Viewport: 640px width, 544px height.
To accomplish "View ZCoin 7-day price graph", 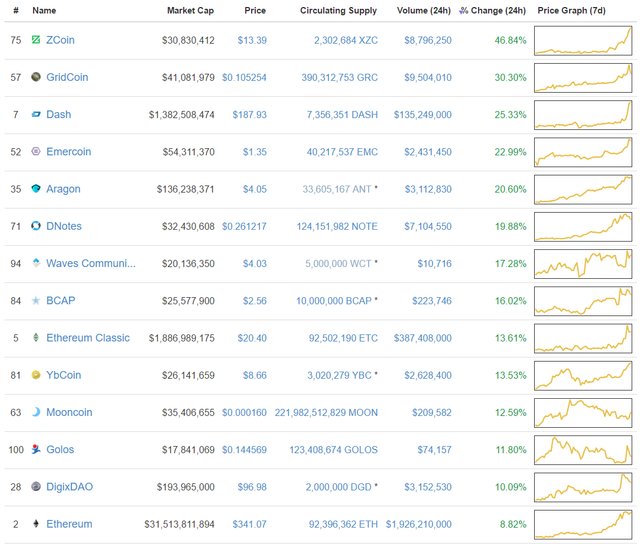I will pyautogui.click(x=583, y=40).
